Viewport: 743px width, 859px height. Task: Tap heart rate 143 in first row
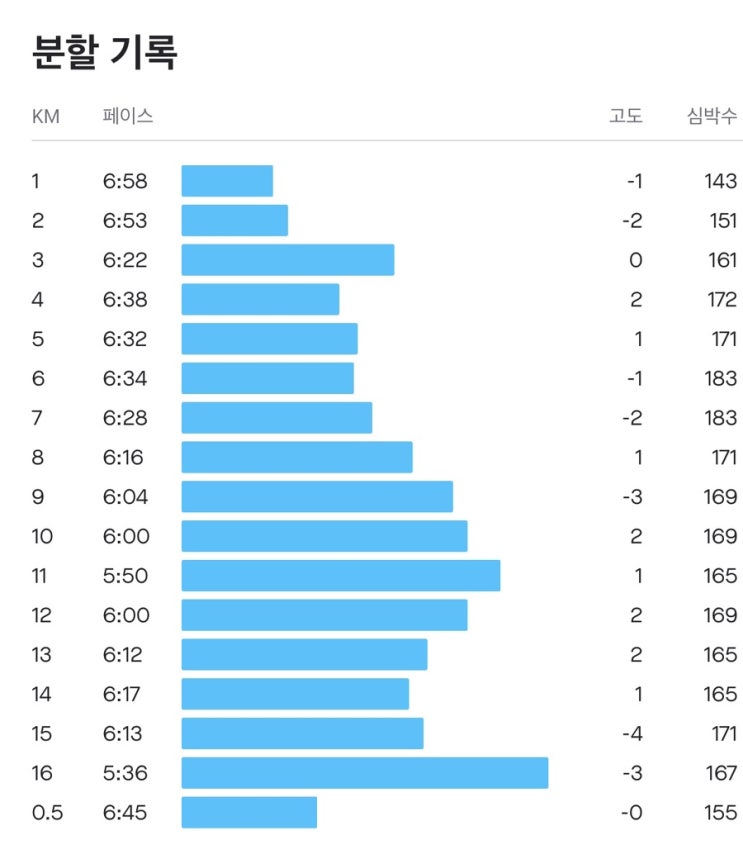(721, 181)
